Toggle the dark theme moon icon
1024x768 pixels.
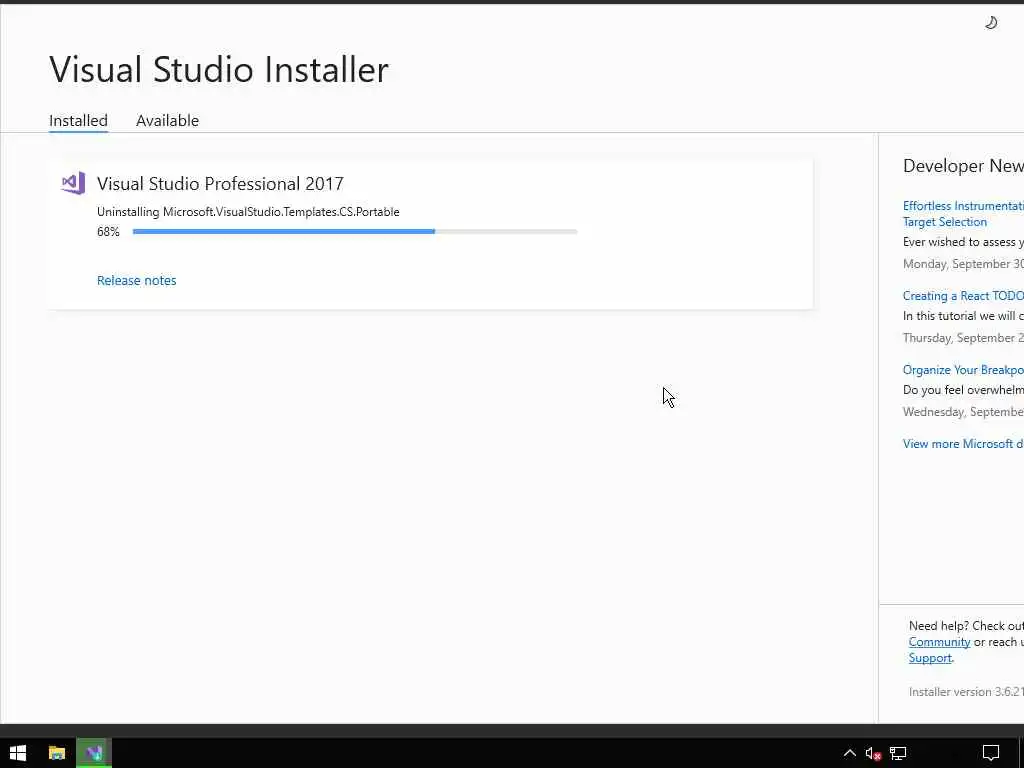(991, 23)
